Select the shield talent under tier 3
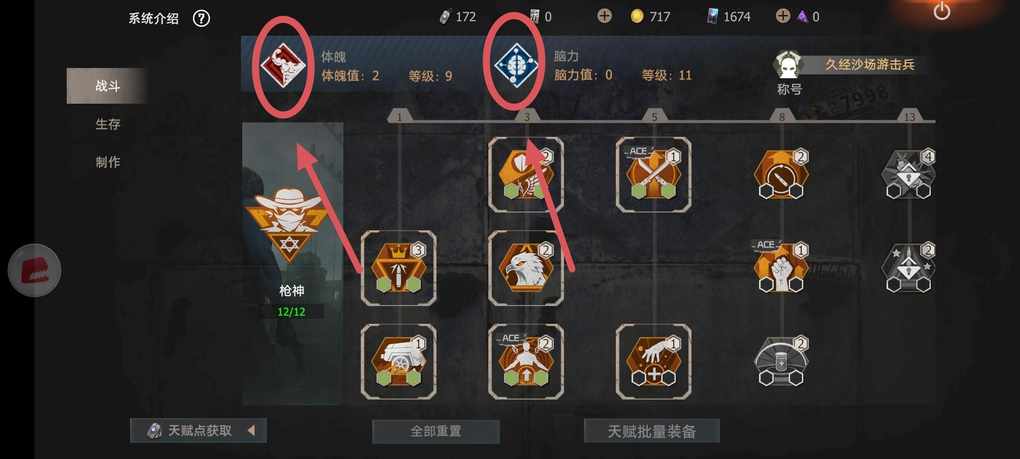This screenshot has width=1020, height=459. (526, 174)
